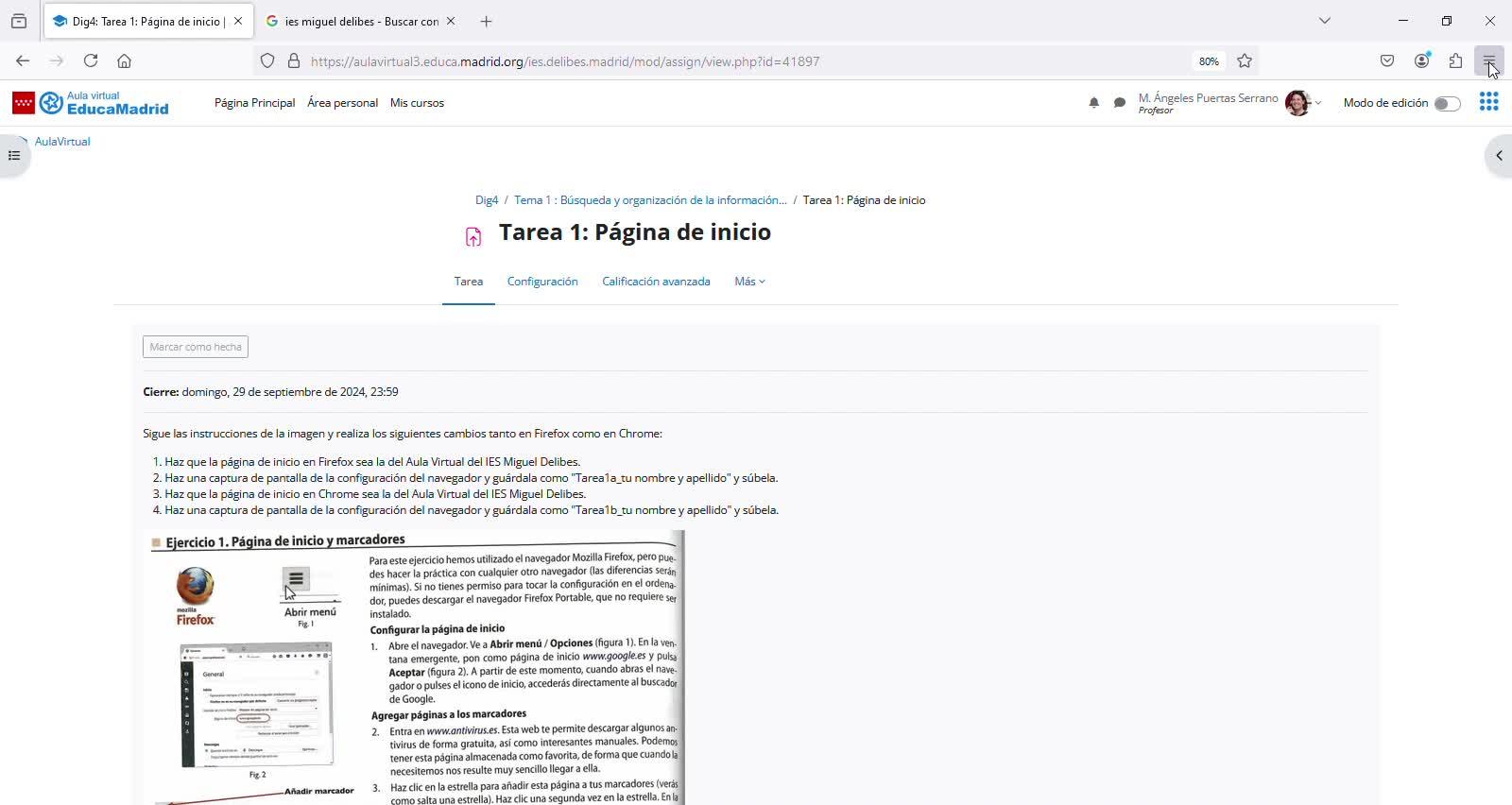Open the block drawer chevron

tap(1499, 156)
